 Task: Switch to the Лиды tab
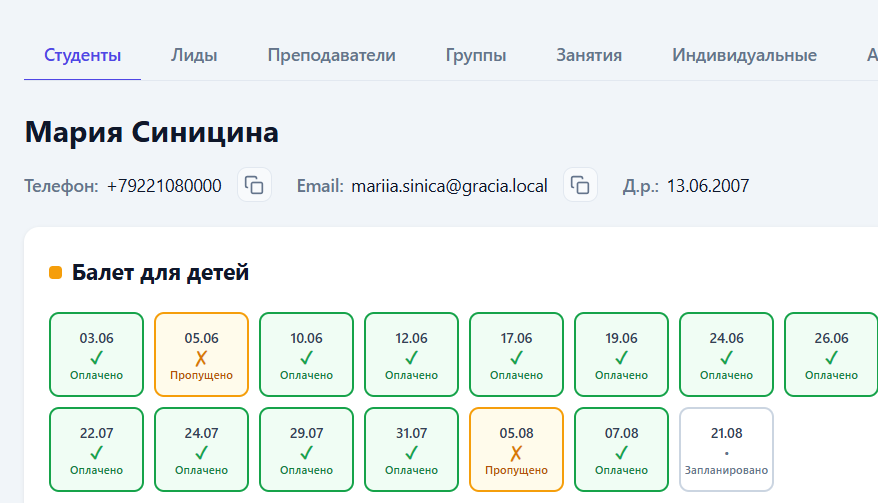click(x=194, y=55)
